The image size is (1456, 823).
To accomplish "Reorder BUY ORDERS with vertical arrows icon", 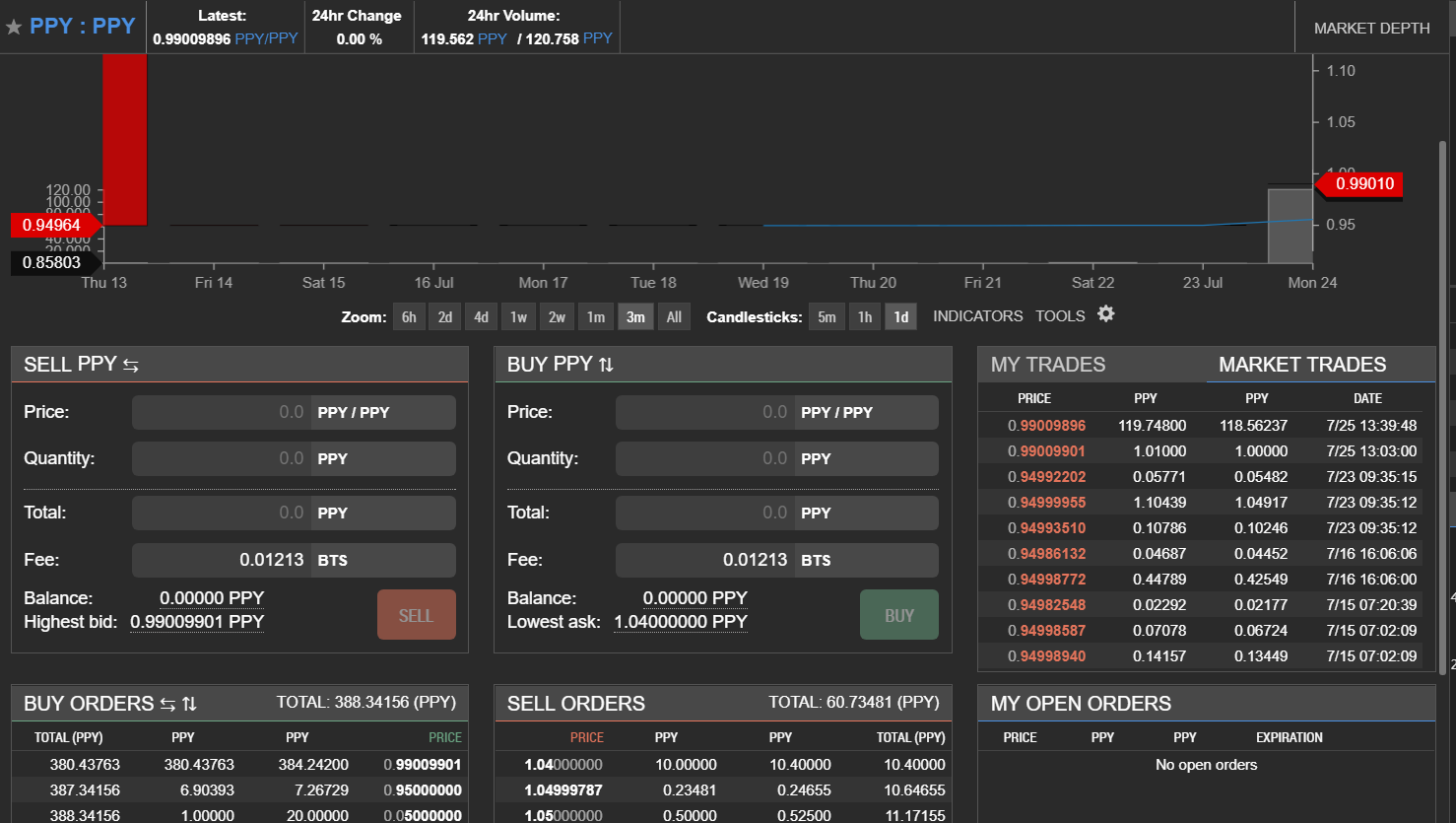I will pos(189,704).
